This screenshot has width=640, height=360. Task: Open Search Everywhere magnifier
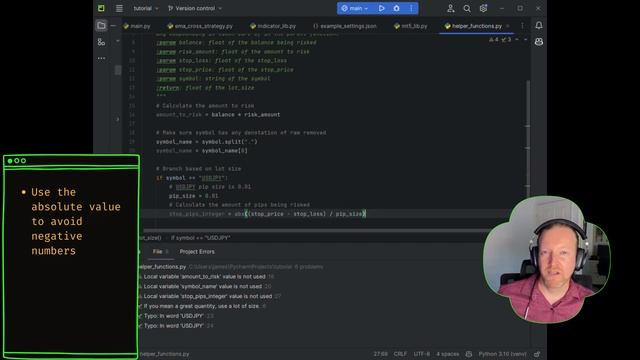pos(467,9)
